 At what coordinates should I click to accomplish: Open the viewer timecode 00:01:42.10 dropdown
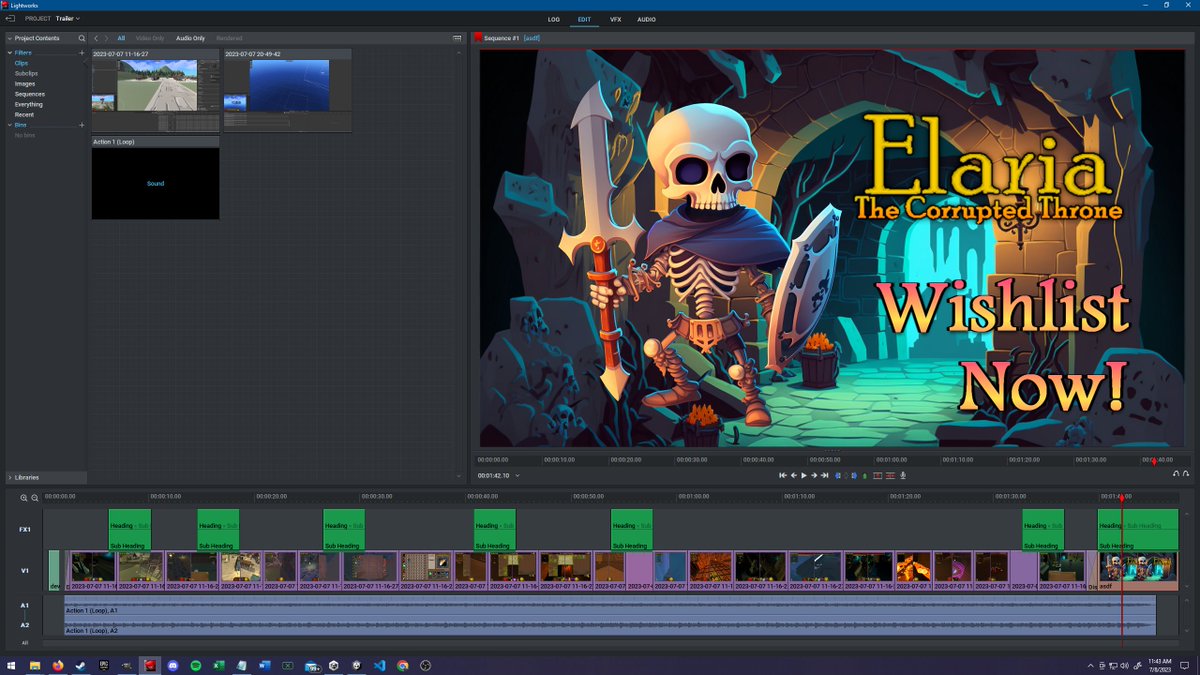point(517,476)
